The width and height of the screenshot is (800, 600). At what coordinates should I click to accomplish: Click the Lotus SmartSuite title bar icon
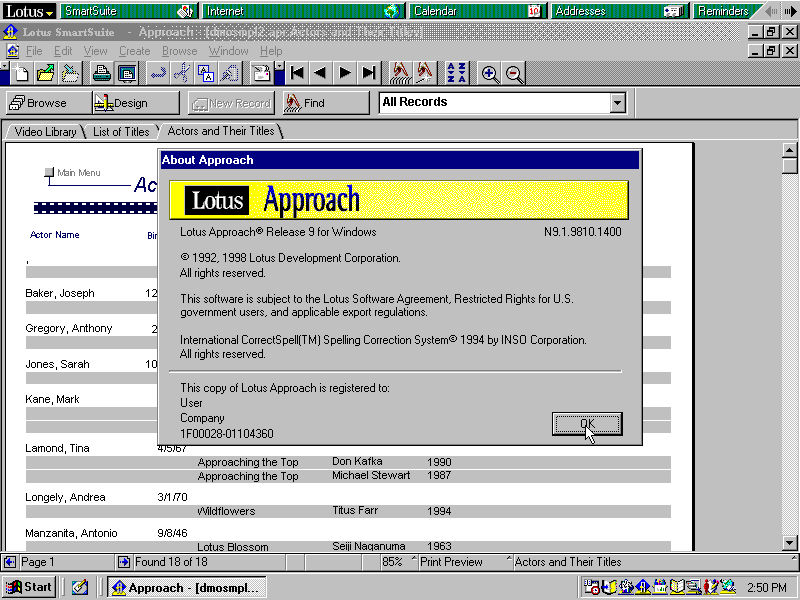pyautogui.click(x=10, y=32)
